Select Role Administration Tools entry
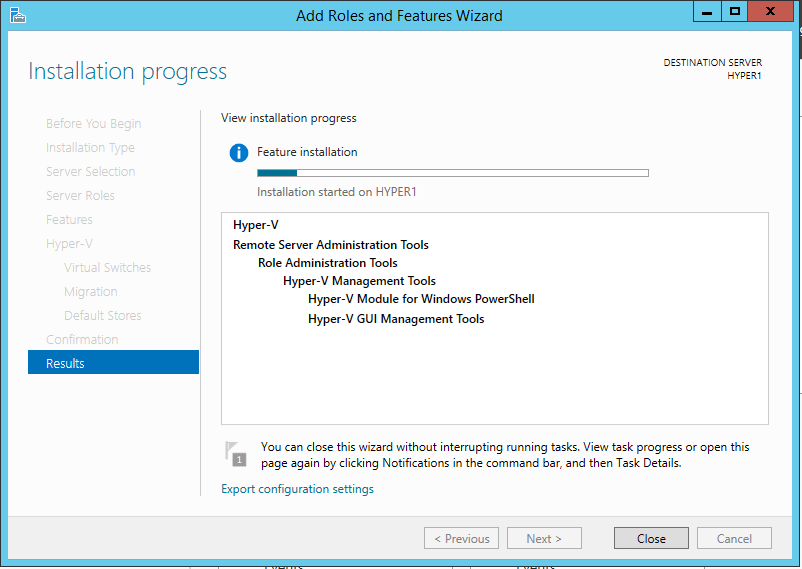This screenshot has width=802, height=569. click(328, 262)
